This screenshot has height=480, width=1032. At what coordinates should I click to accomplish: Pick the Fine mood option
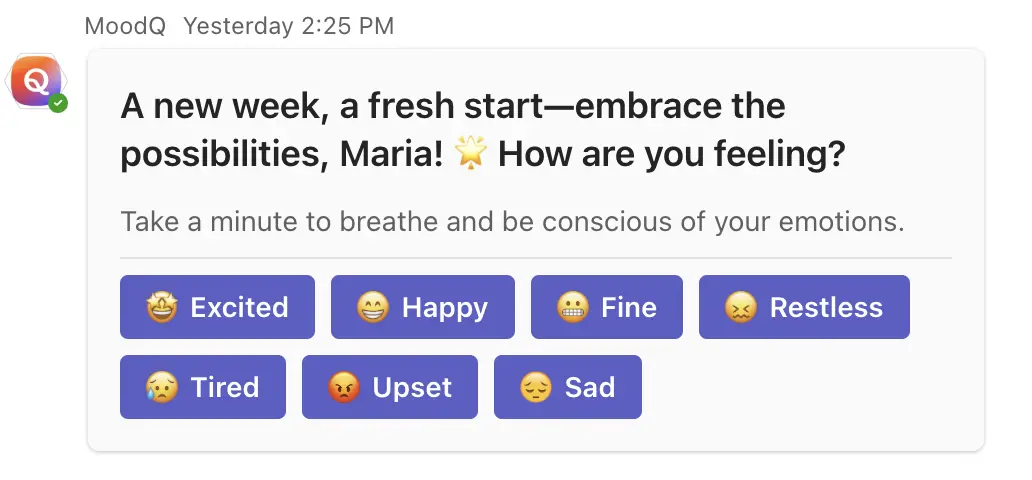click(x=607, y=307)
